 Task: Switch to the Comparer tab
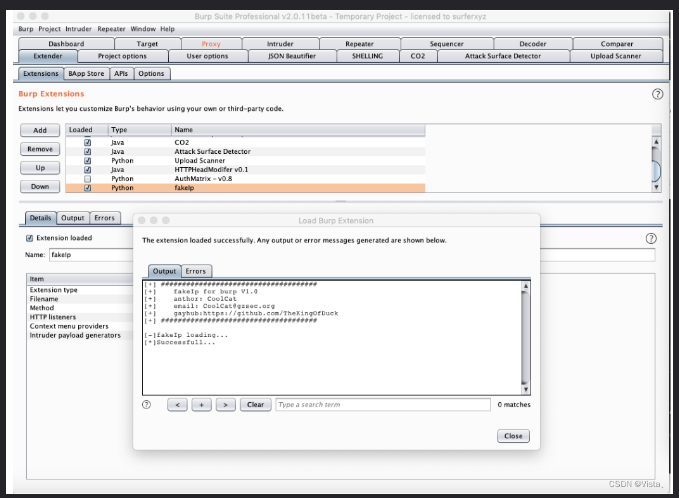[617, 44]
